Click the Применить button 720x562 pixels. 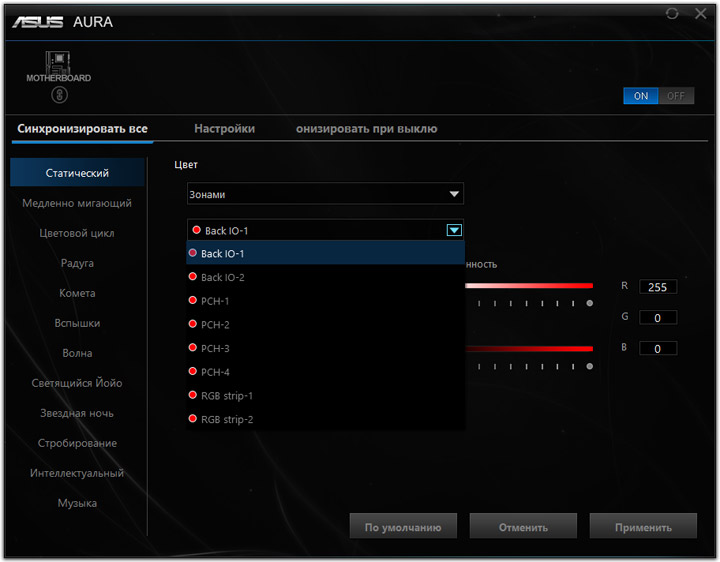[643, 526]
